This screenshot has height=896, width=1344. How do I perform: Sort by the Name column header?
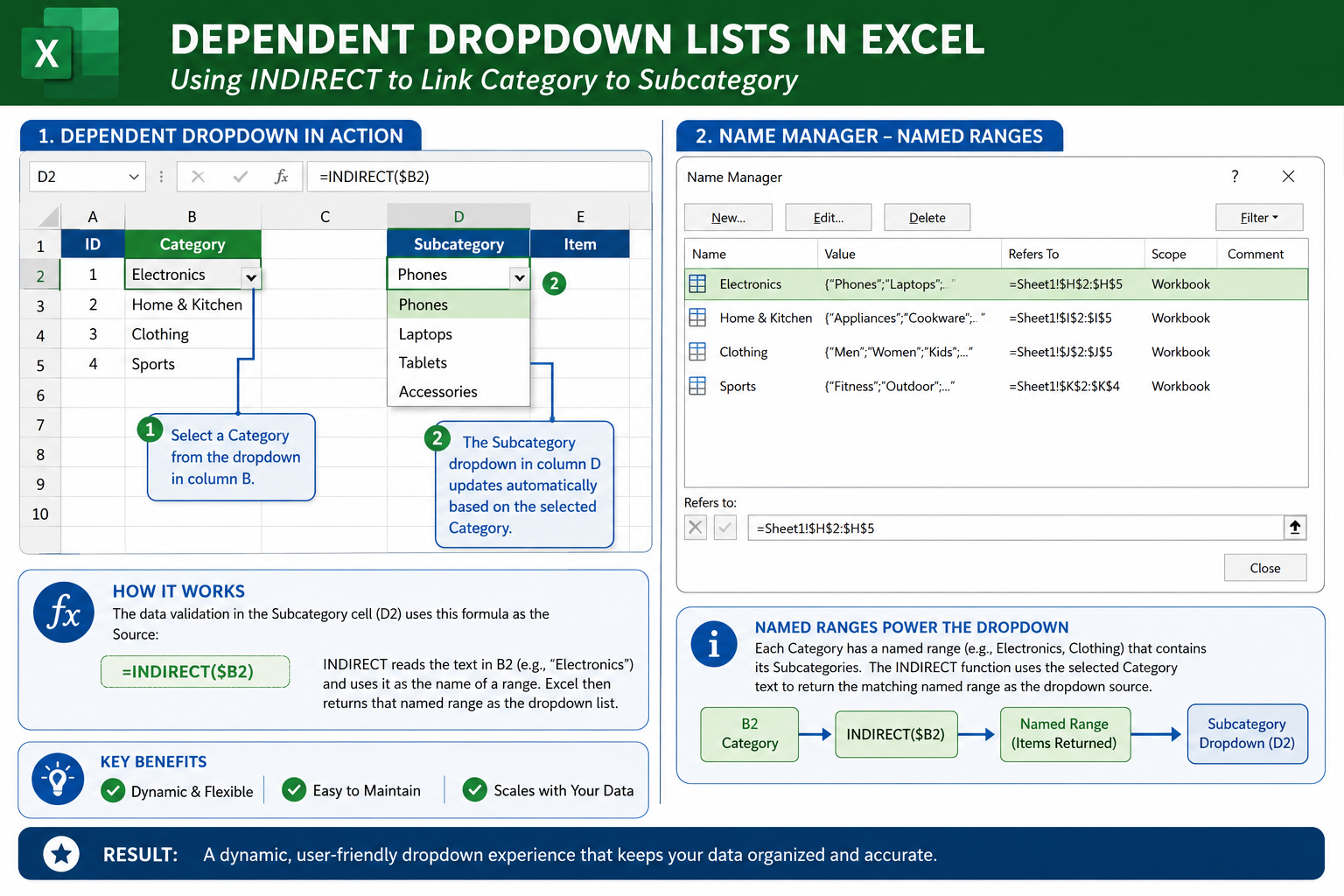(751, 254)
